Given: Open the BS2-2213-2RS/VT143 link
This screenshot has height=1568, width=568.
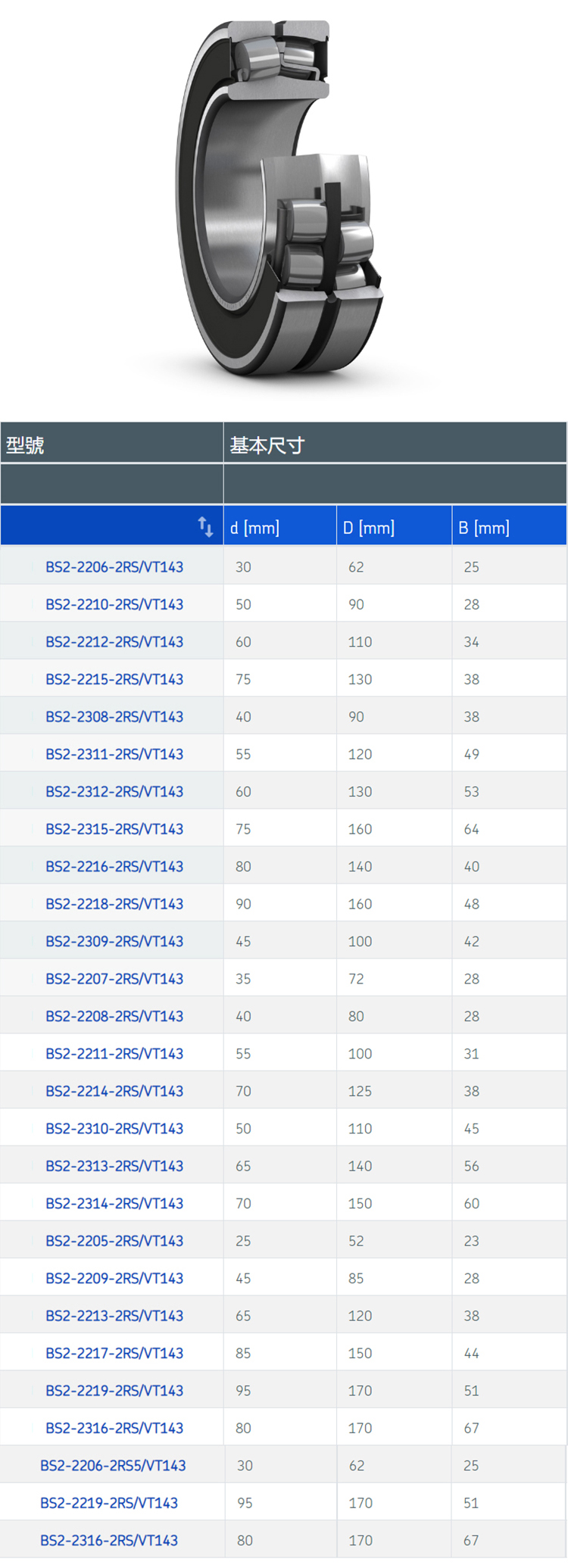Looking at the screenshot, I should click(x=114, y=1317).
